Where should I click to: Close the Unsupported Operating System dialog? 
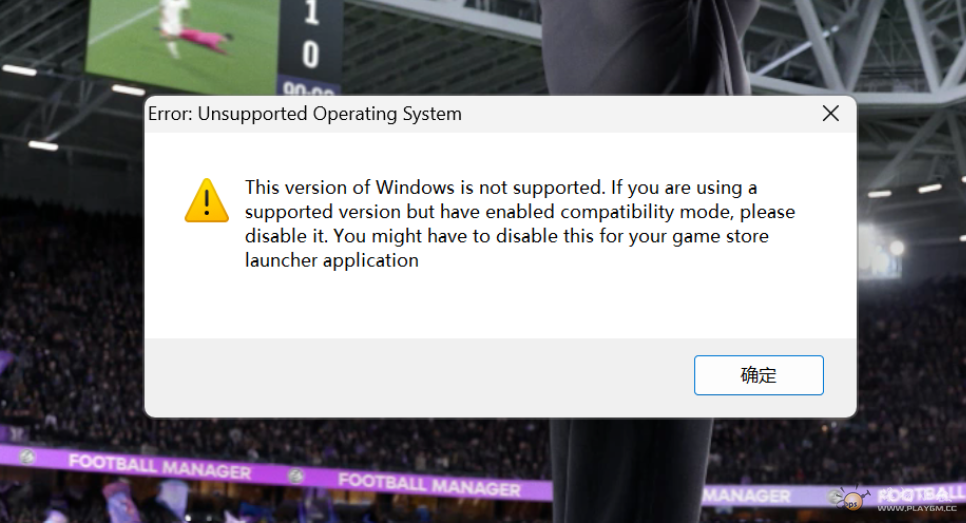[x=830, y=113]
